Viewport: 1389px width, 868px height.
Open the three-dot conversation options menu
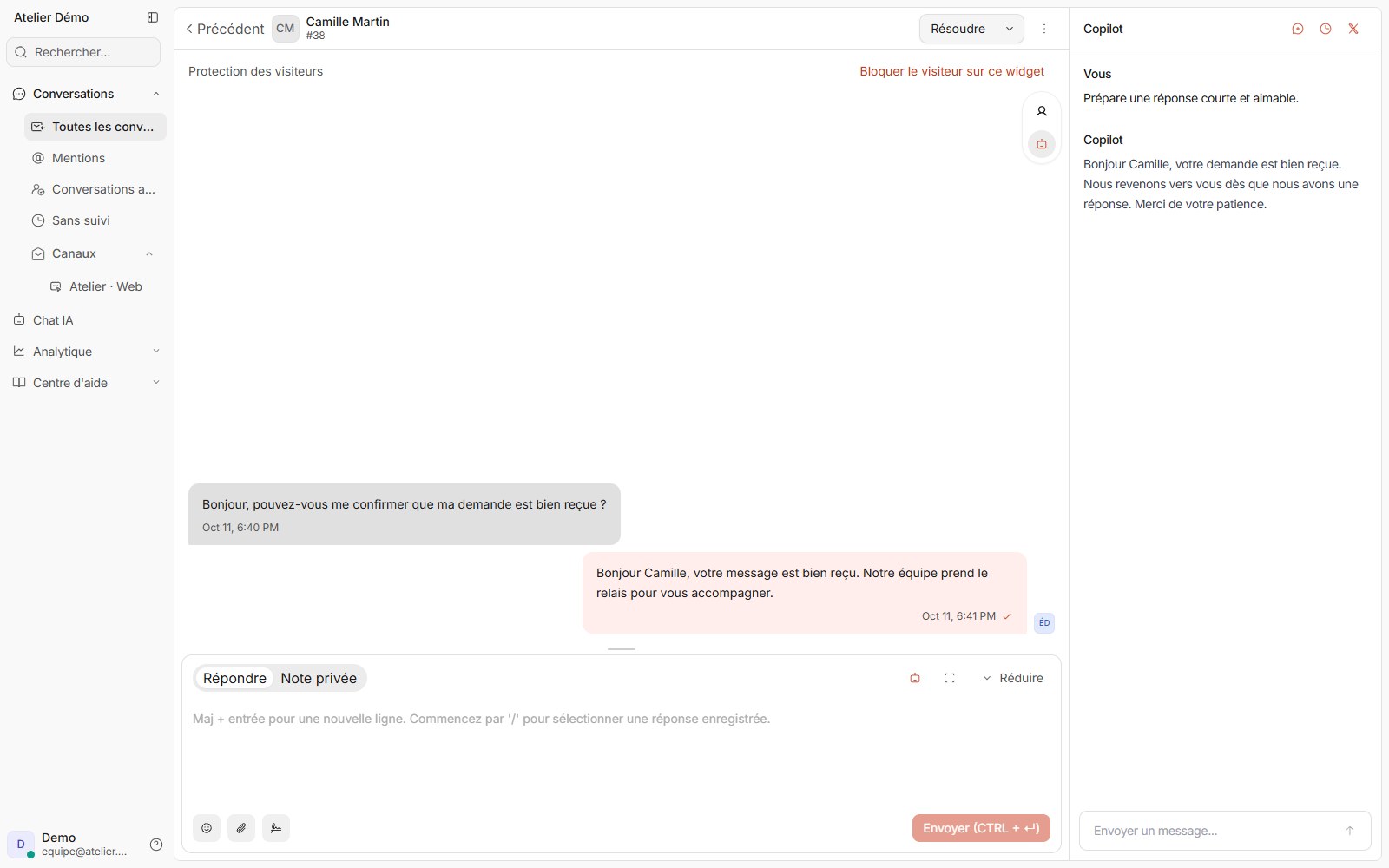pos(1044,29)
